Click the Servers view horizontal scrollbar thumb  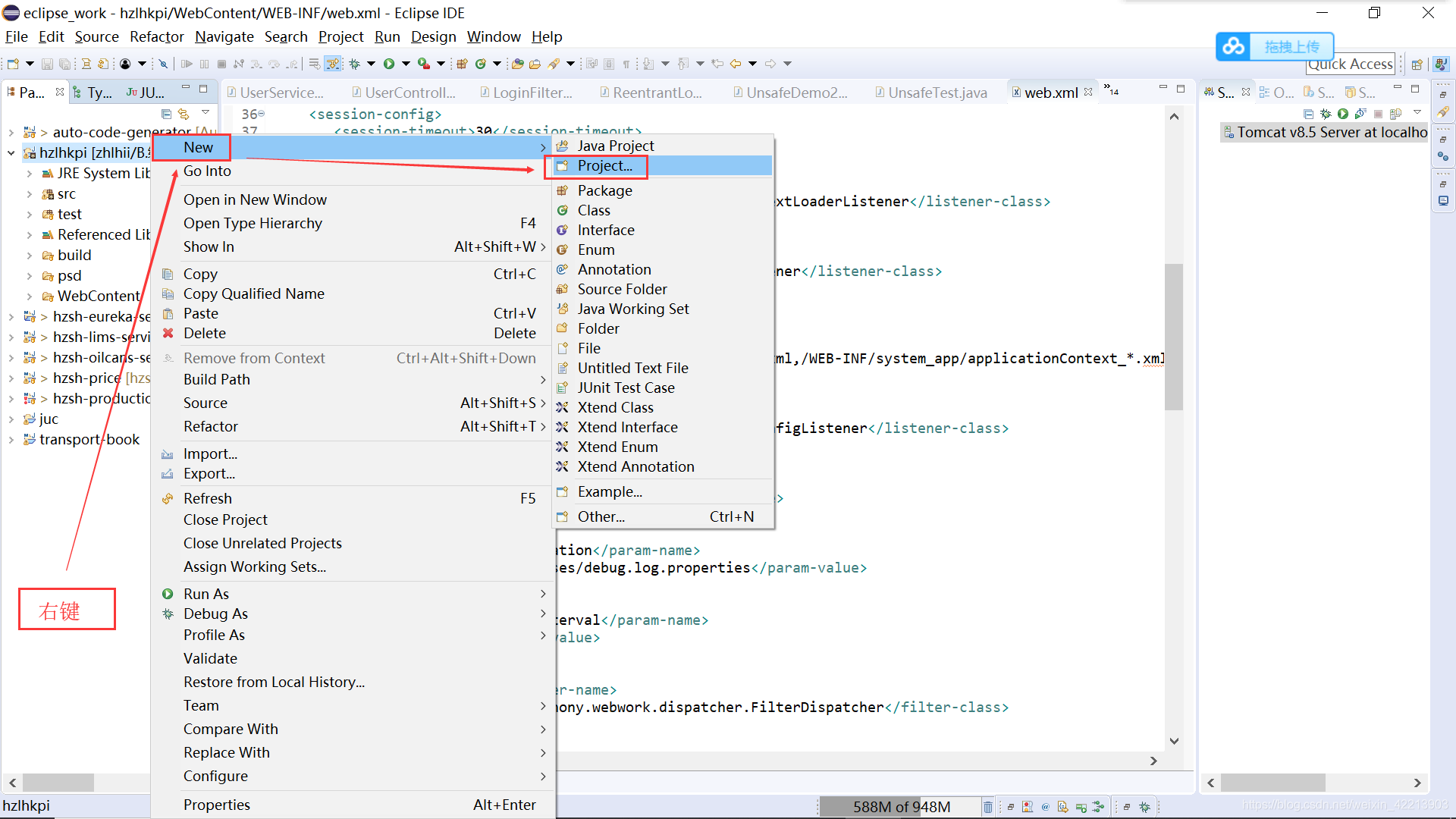coord(1272,783)
